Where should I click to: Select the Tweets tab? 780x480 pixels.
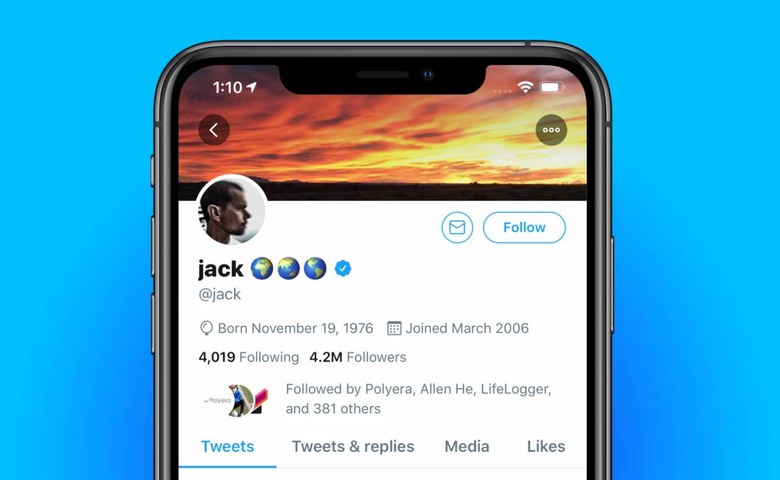(x=227, y=446)
